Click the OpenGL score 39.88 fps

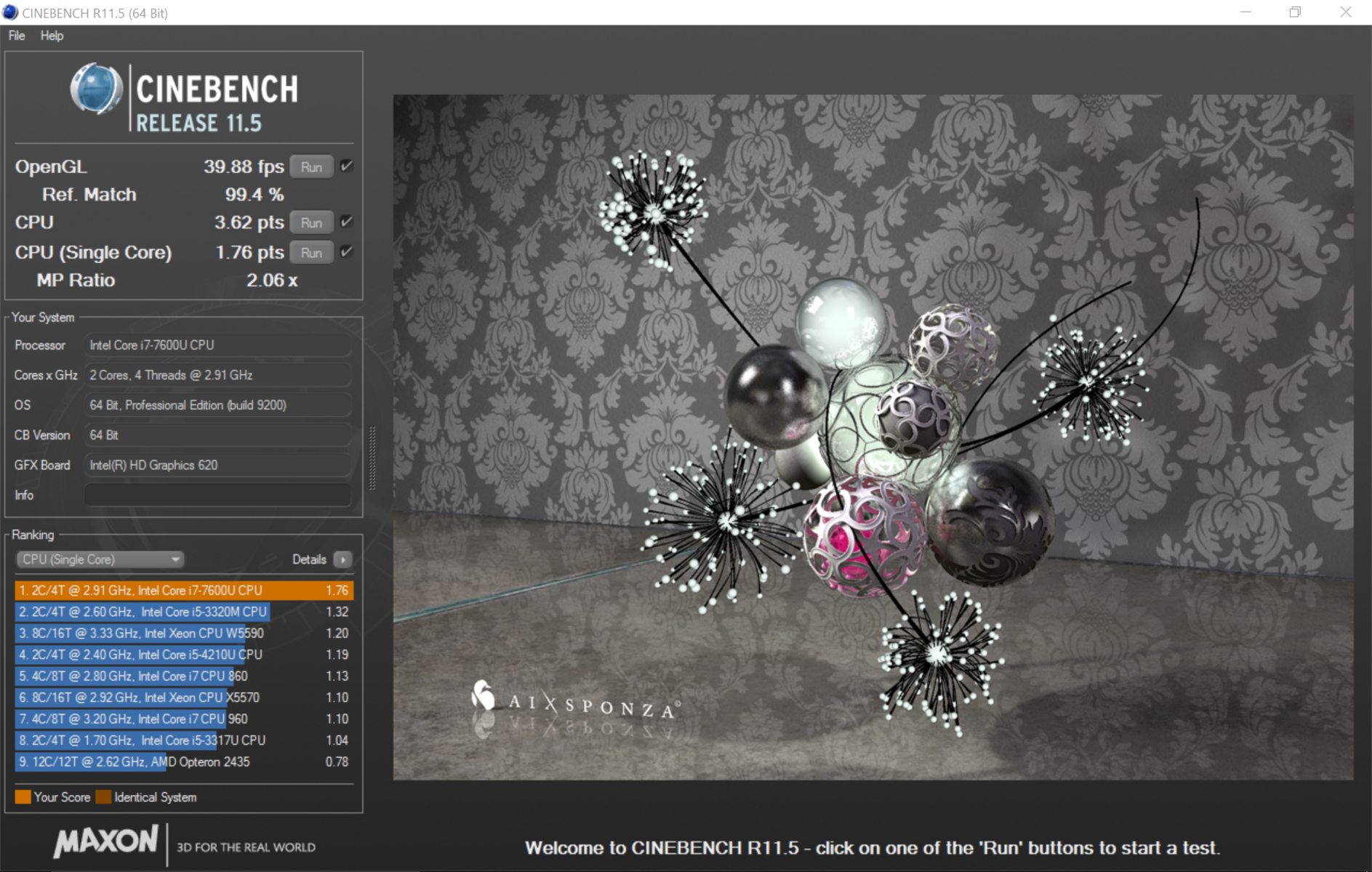[x=244, y=166]
